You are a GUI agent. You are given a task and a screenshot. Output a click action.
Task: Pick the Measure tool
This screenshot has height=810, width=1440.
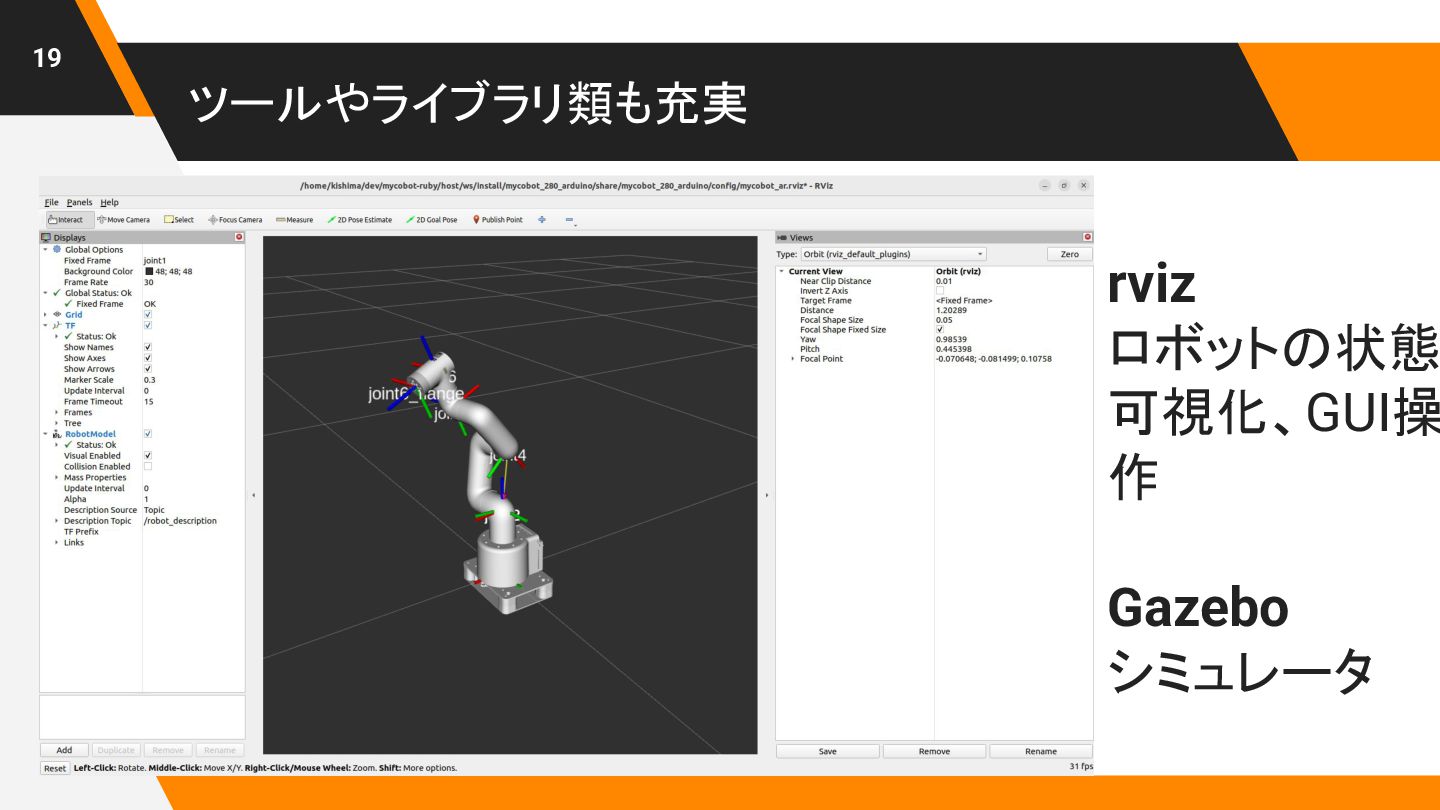[x=294, y=220]
